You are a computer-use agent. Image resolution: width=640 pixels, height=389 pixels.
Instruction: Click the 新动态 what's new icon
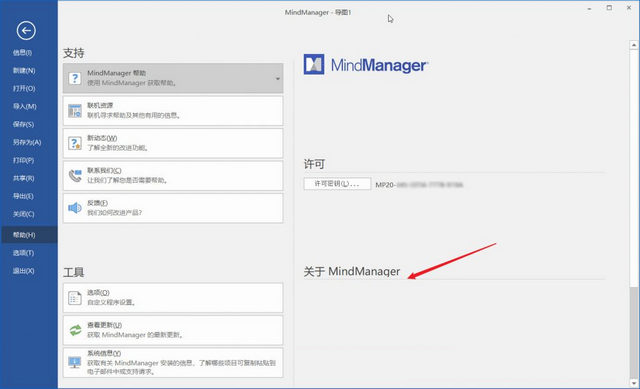tap(75, 143)
